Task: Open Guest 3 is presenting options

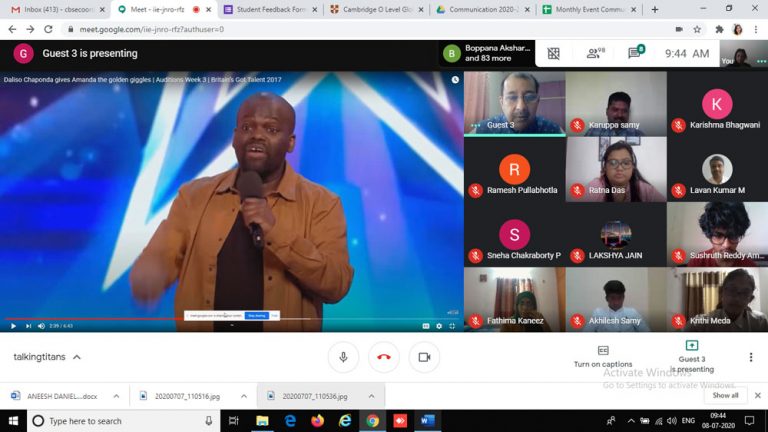Action: click(x=692, y=357)
